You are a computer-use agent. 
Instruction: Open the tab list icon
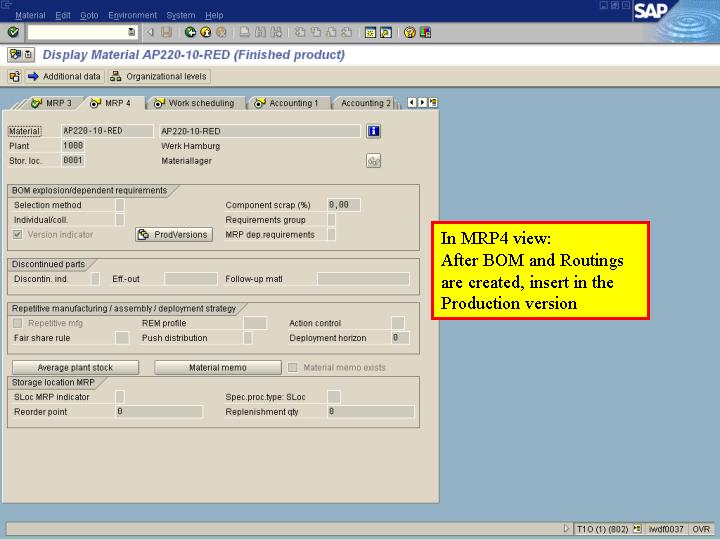tap(433, 103)
